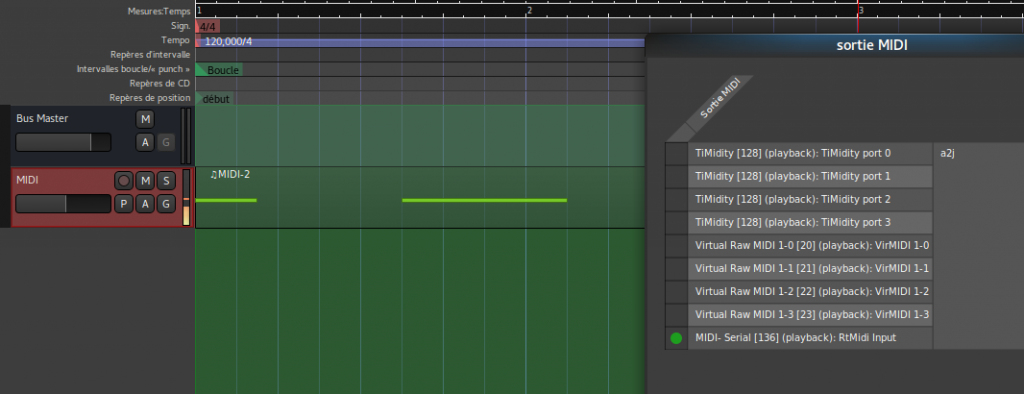Click the first short MIDI note

click(226, 200)
